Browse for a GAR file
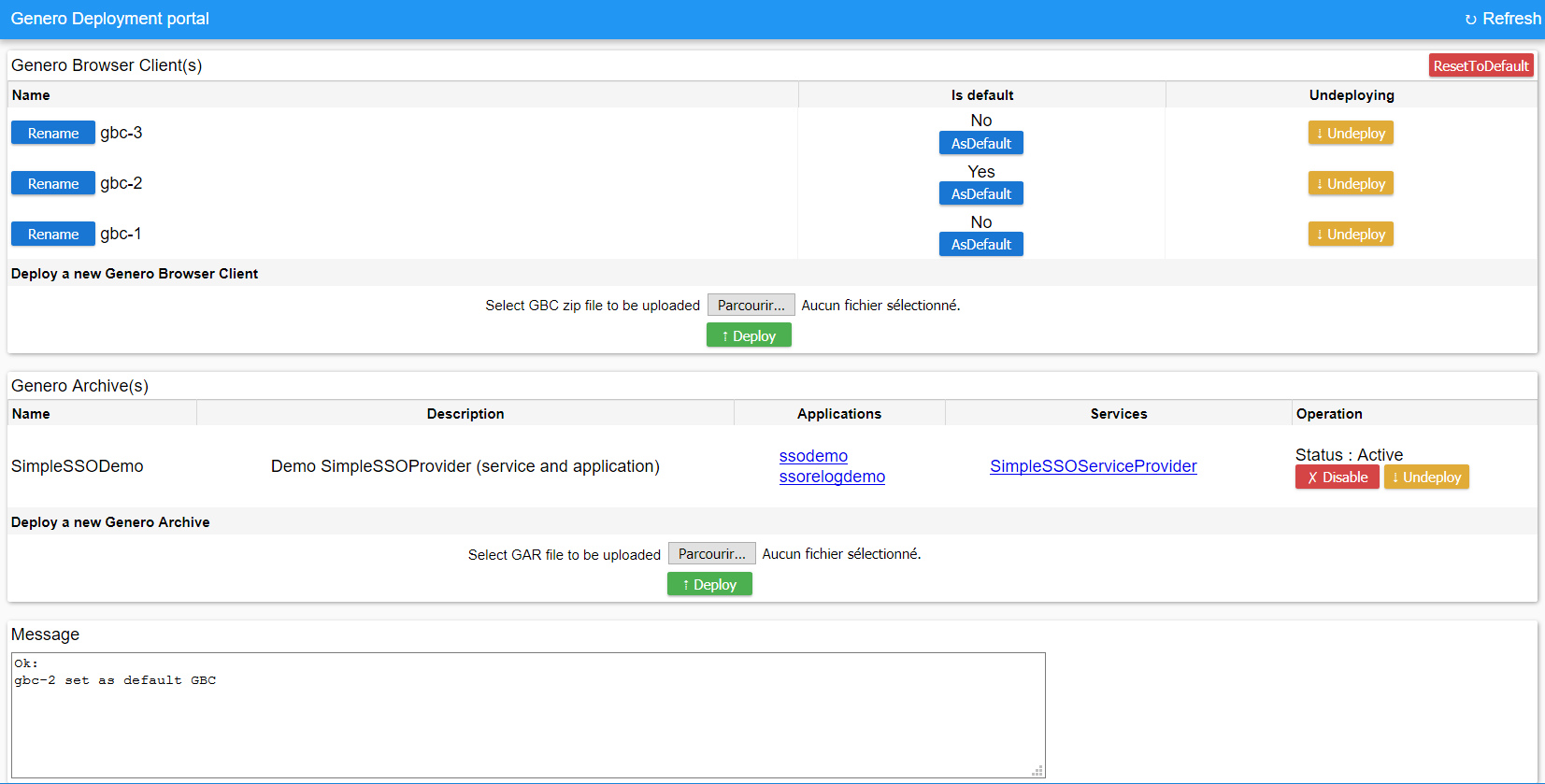The image size is (1545, 784). point(712,554)
